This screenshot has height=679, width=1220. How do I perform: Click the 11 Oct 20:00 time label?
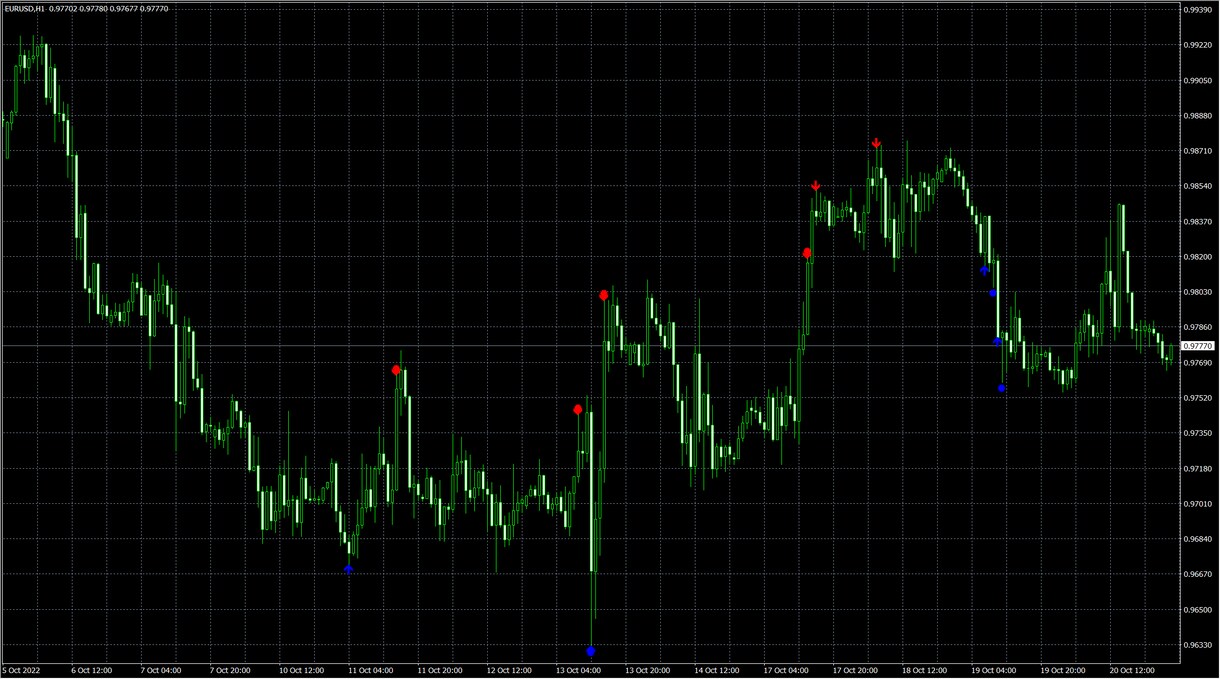pyautogui.click(x=440, y=671)
